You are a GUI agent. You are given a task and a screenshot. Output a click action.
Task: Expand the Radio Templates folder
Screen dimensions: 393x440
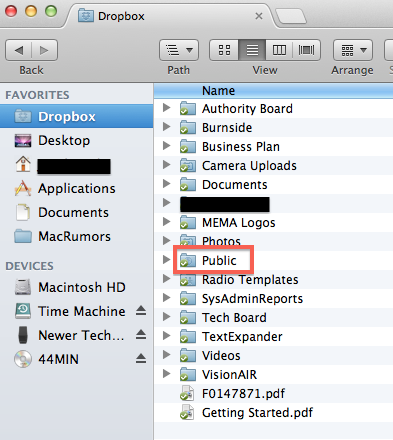(166, 279)
